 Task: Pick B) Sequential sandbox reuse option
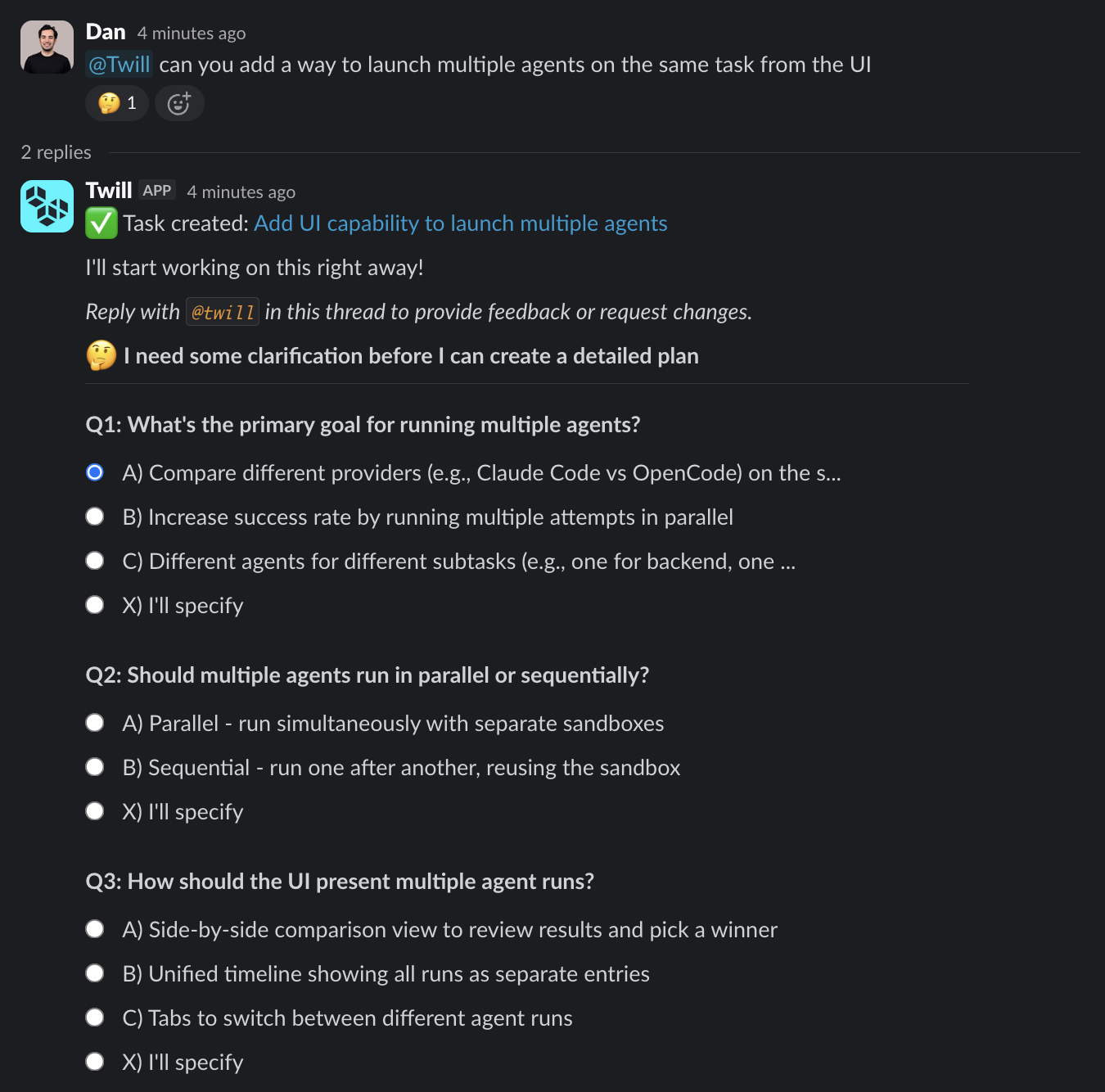[x=95, y=766]
